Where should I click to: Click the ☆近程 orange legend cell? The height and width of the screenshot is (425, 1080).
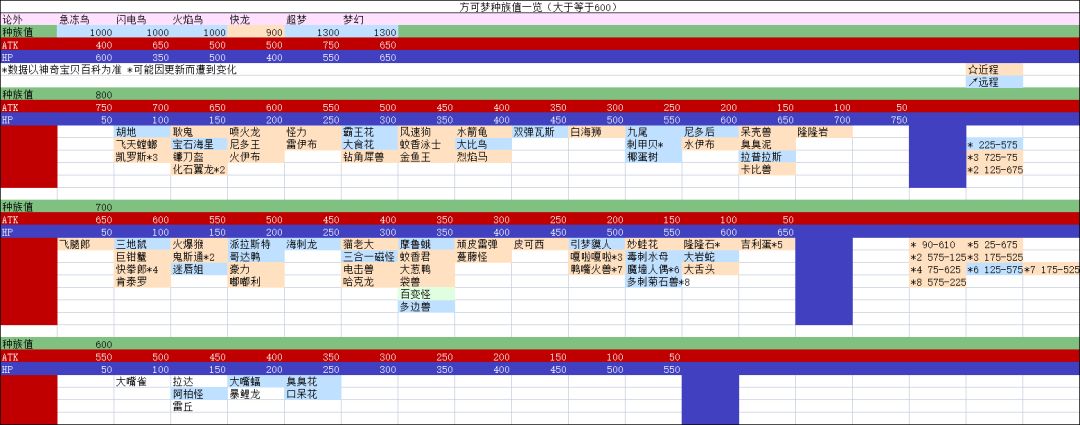tap(994, 70)
